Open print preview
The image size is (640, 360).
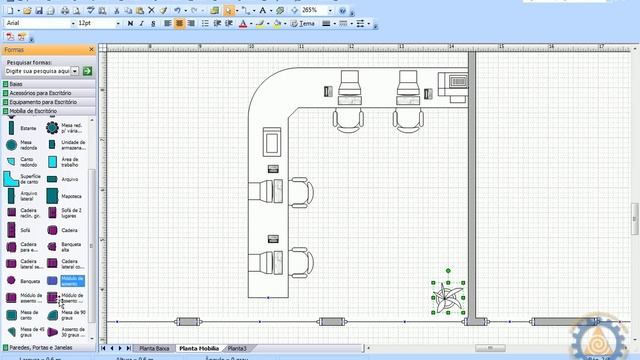(76, 11)
